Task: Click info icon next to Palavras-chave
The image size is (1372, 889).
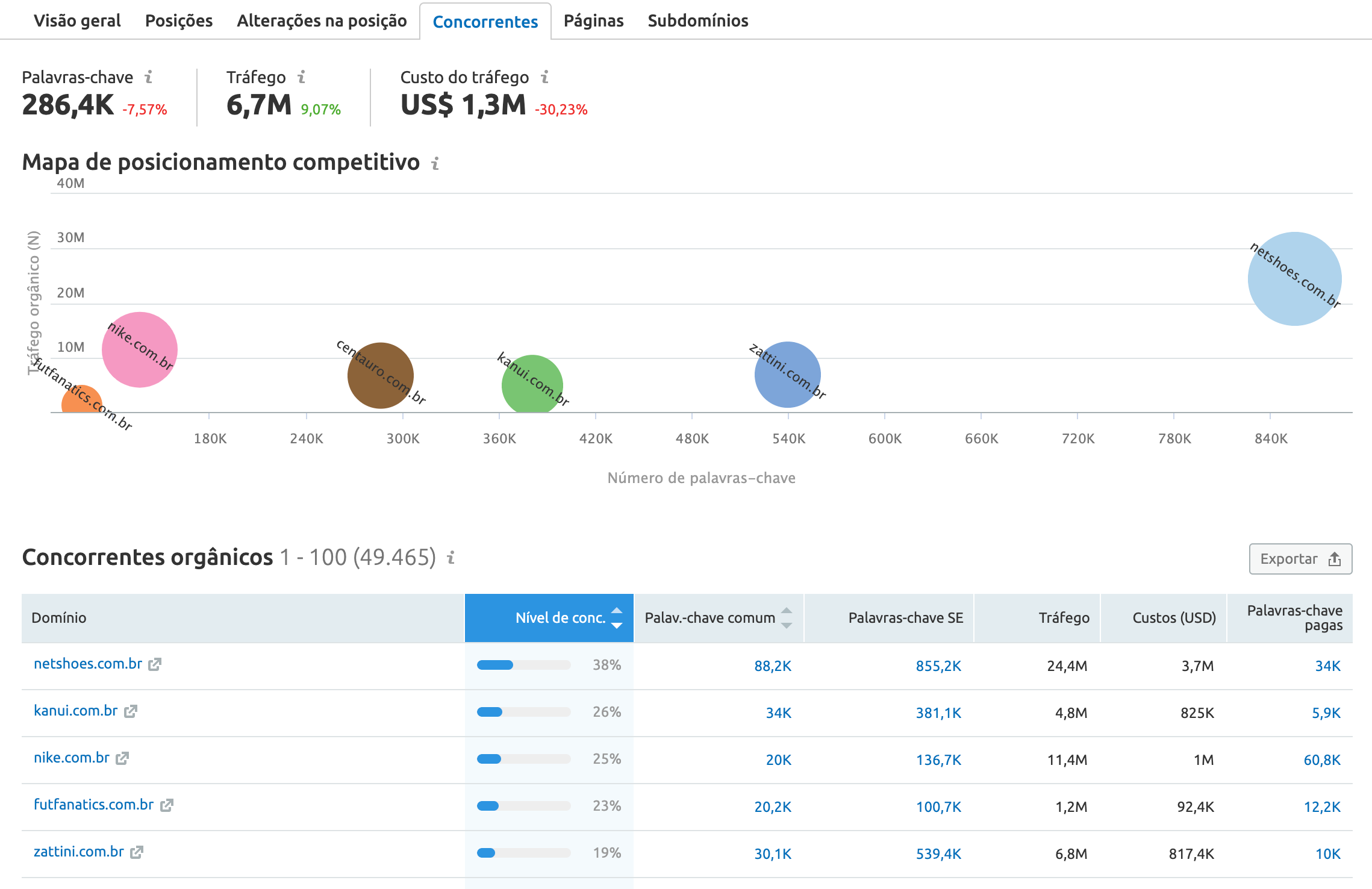Action: [x=149, y=77]
